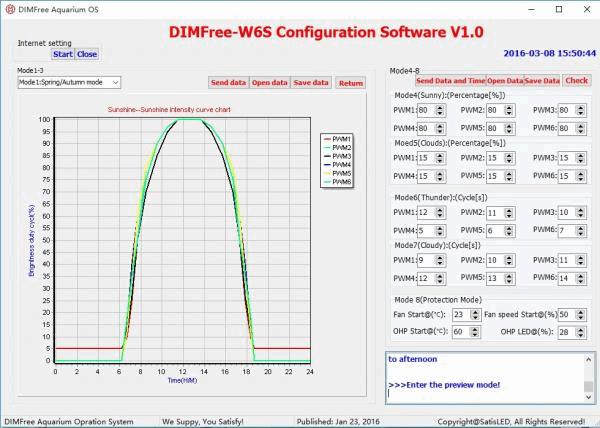This screenshot has width=600, height=428.
Task: Increase Mode6 Thunder PWM2 cycle with up arrow
Action: pos(509,210)
